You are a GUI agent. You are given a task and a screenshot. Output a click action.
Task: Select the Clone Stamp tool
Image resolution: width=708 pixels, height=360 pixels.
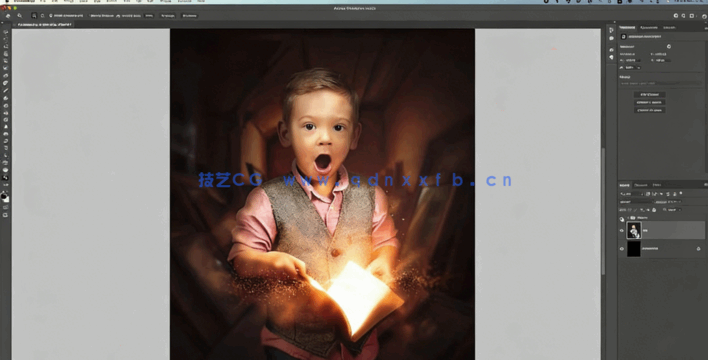click(x=5, y=98)
